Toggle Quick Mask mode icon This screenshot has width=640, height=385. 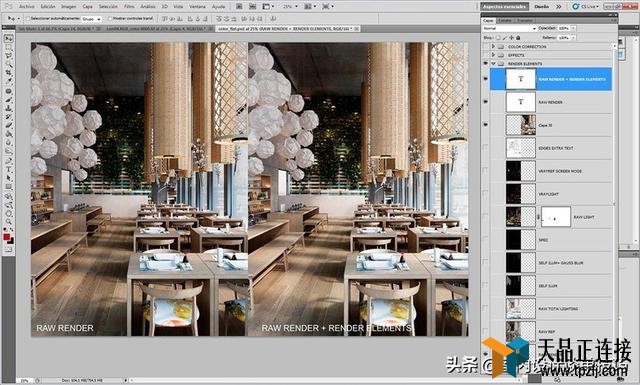pyautogui.click(x=8, y=249)
